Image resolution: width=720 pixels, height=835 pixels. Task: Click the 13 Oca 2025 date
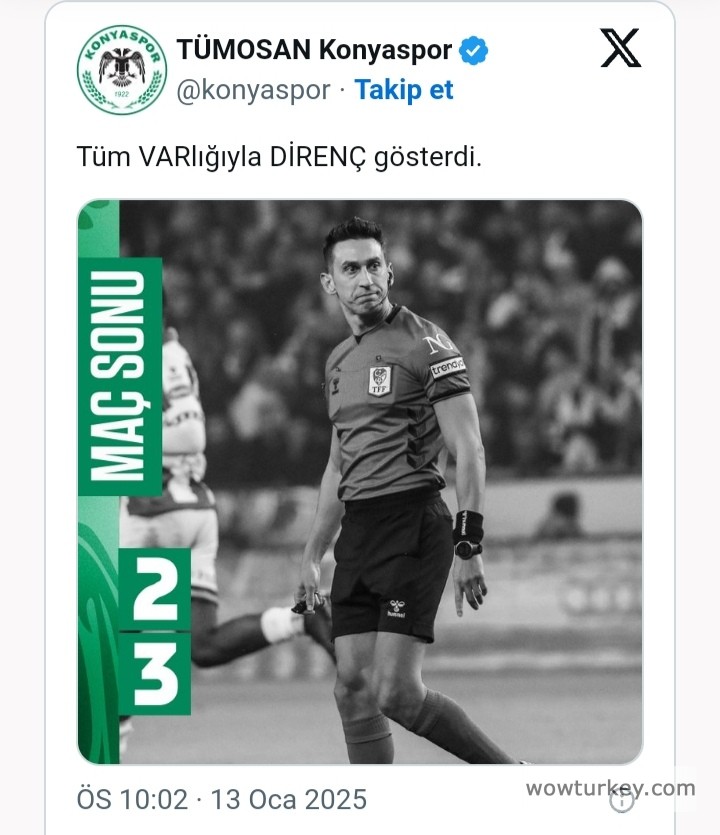click(x=289, y=799)
